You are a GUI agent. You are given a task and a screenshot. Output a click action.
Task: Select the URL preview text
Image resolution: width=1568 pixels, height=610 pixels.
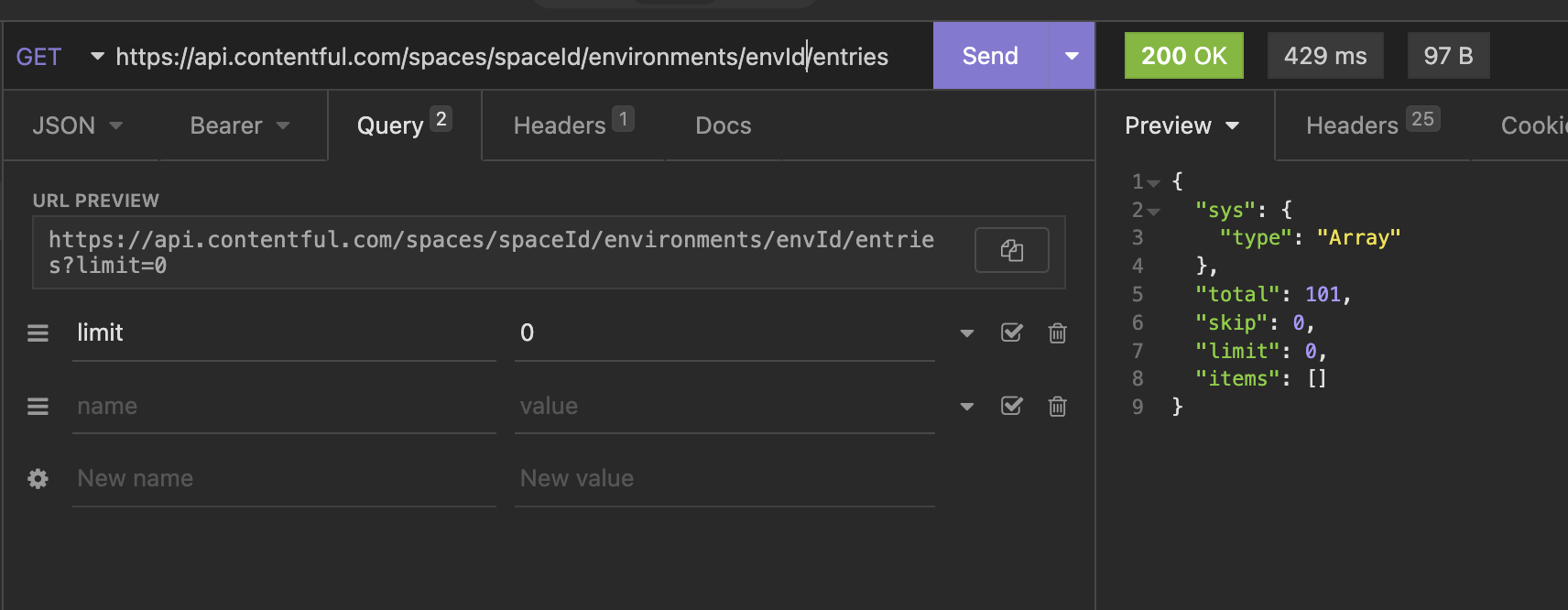pos(491,253)
